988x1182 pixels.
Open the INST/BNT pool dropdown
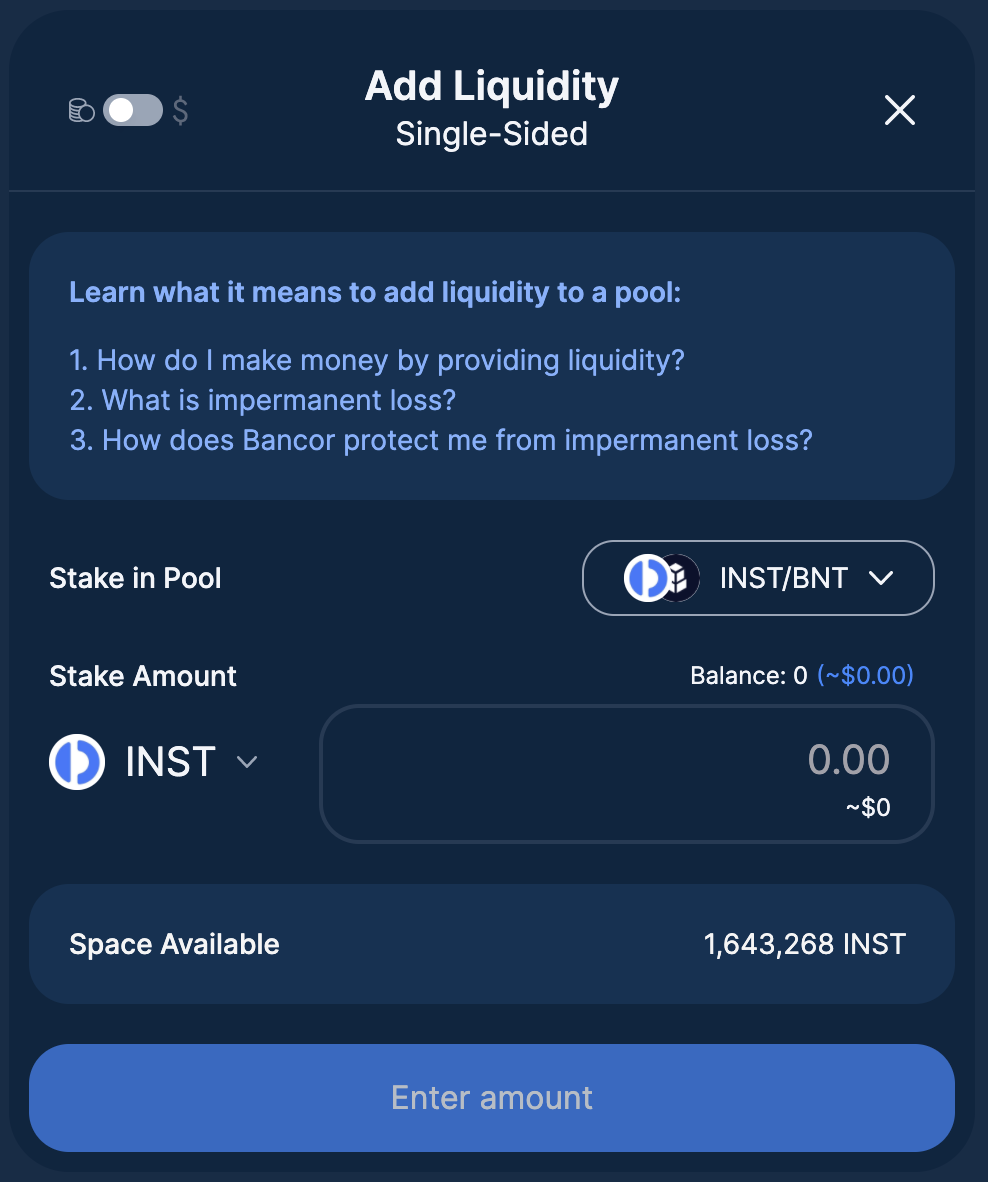(x=758, y=578)
